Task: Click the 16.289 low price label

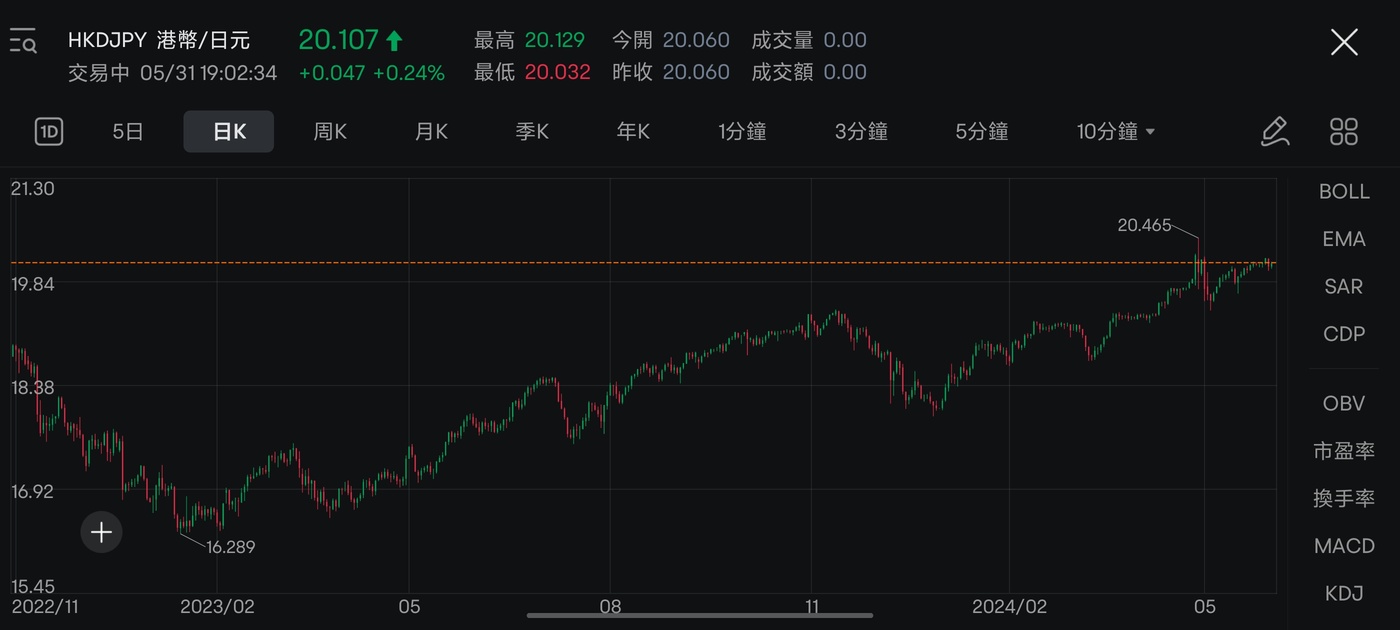Action: point(230,547)
